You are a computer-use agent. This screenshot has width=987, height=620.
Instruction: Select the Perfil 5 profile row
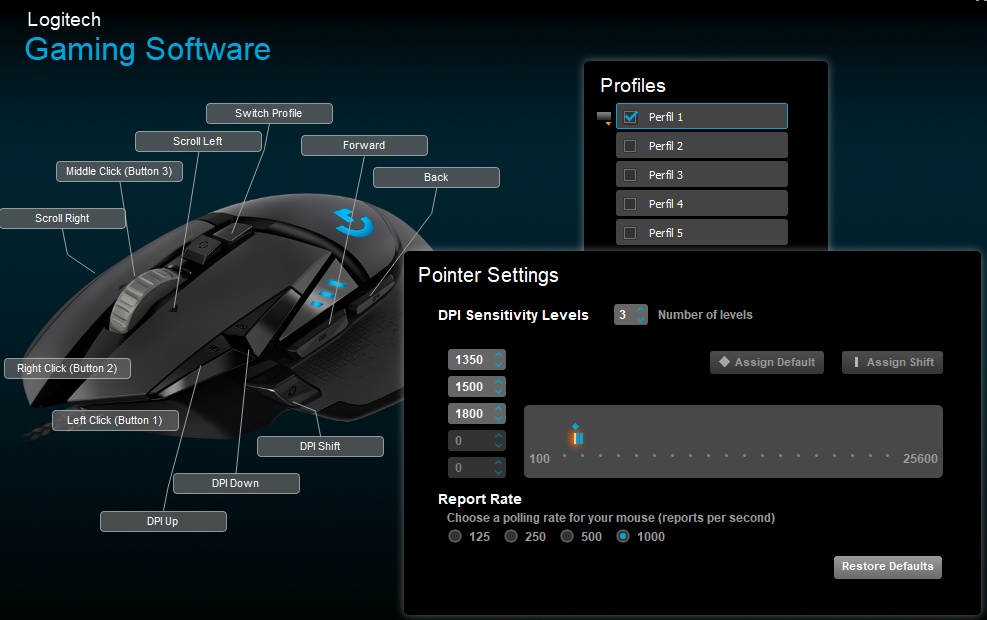(x=701, y=232)
